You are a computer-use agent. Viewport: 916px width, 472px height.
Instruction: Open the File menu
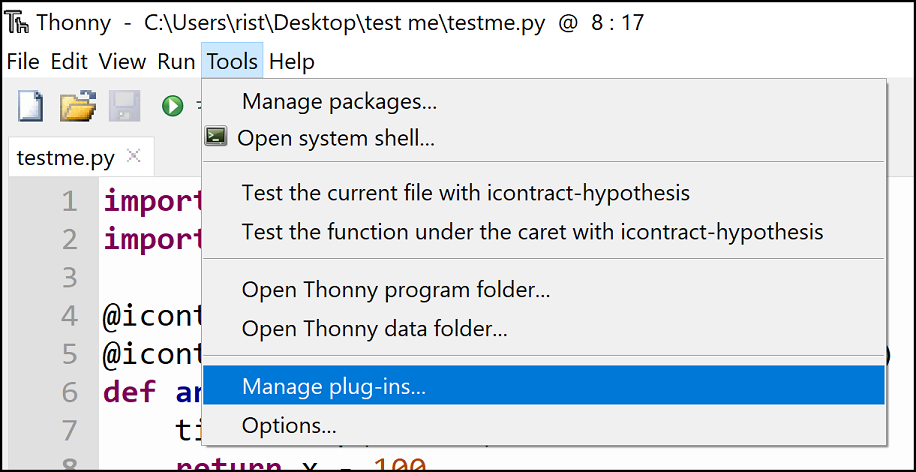(x=23, y=61)
